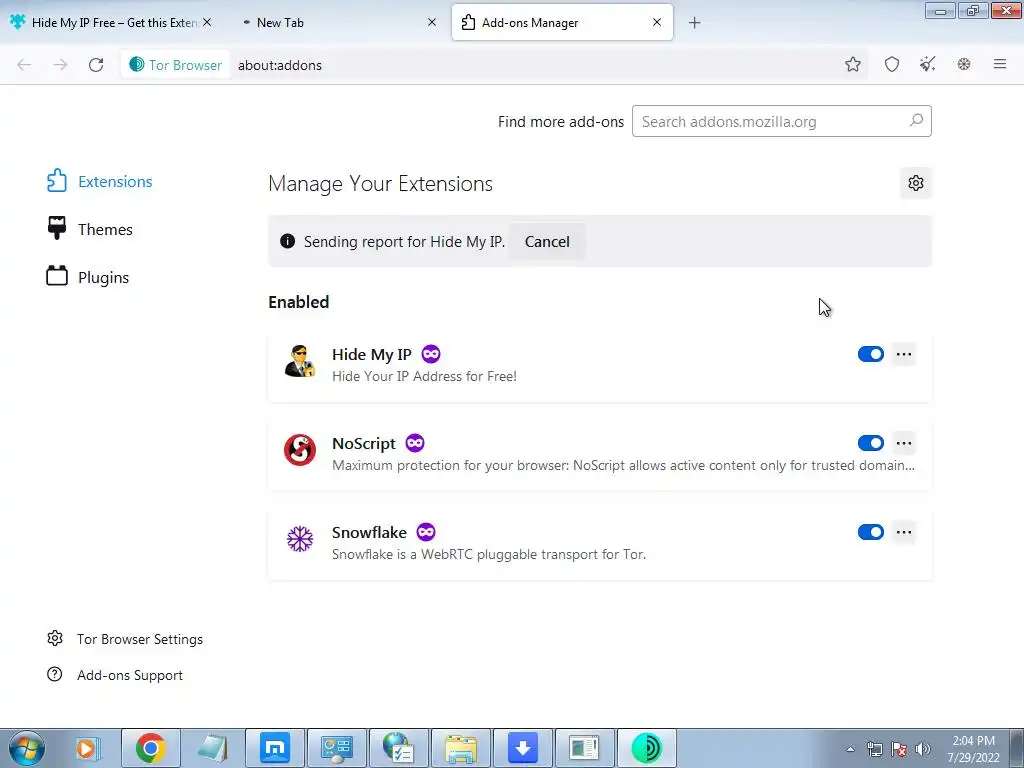Open Windows Start menu
Viewport: 1024px width, 768px height.
tap(27, 748)
